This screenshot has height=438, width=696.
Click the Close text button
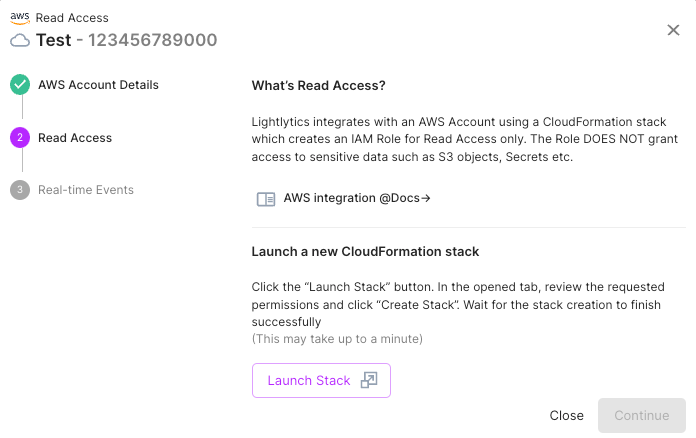[x=566, y=415]
